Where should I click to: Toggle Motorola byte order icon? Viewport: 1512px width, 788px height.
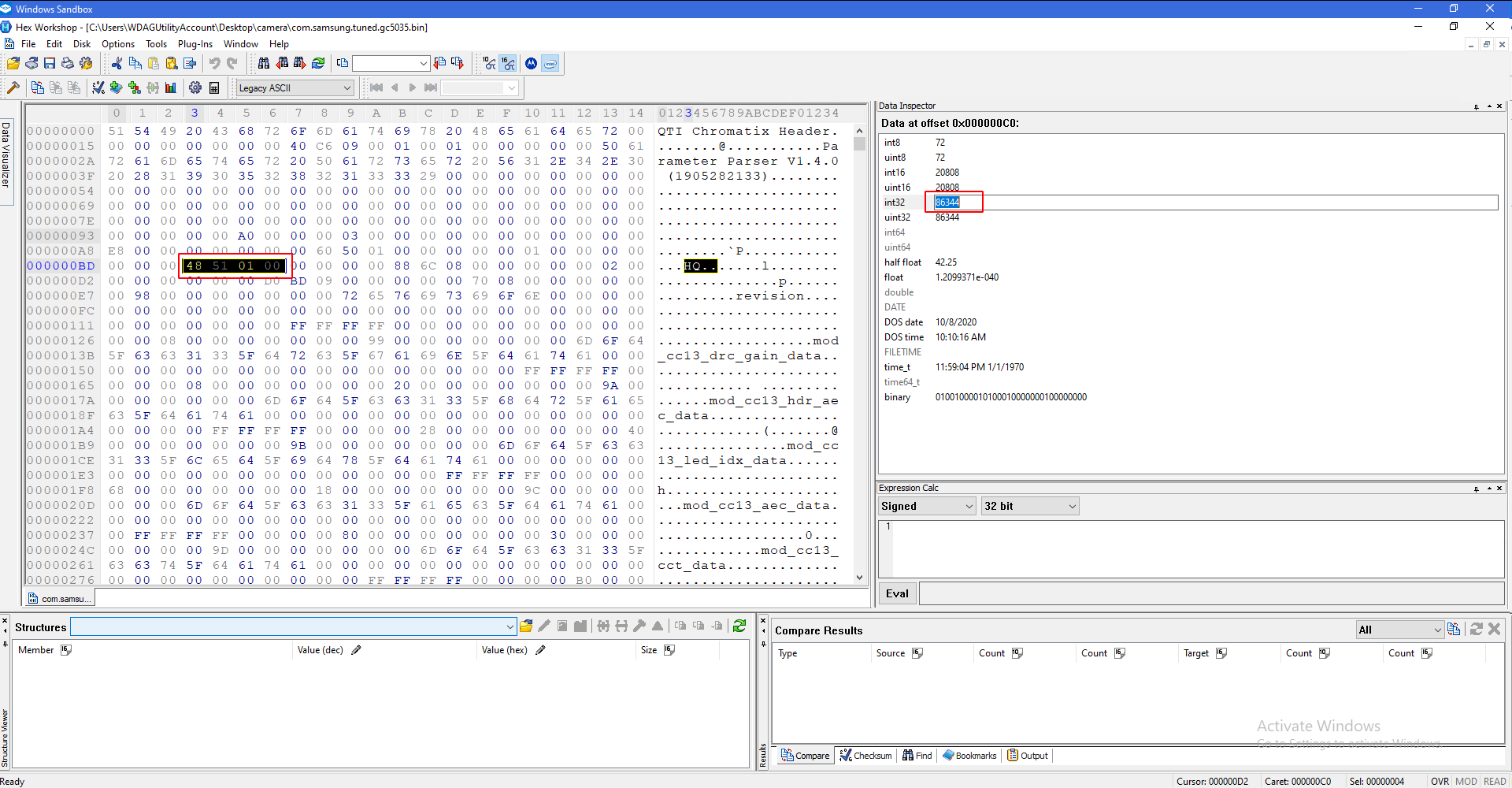coord(532,64)
